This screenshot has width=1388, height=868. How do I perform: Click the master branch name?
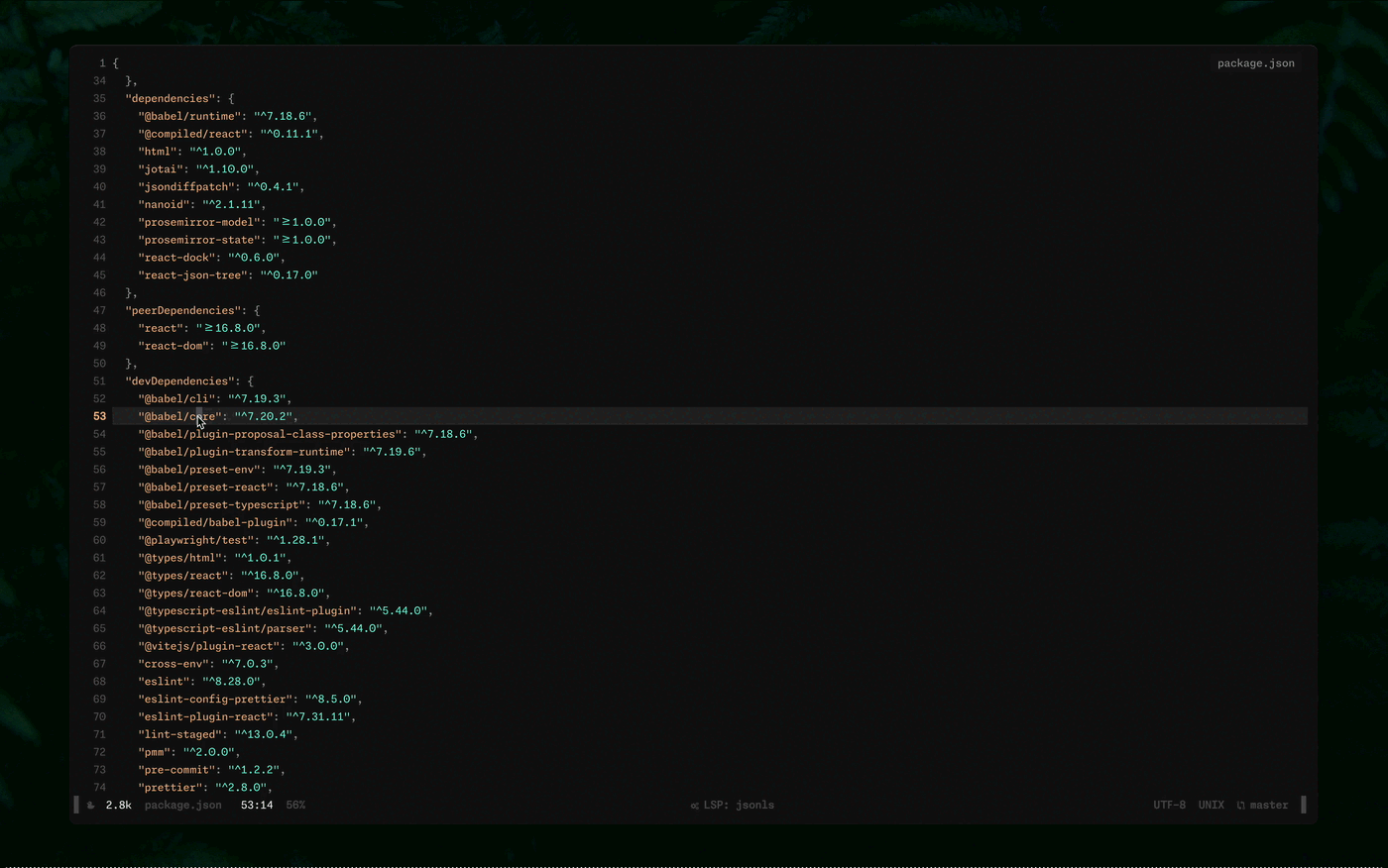(1269, 806)
